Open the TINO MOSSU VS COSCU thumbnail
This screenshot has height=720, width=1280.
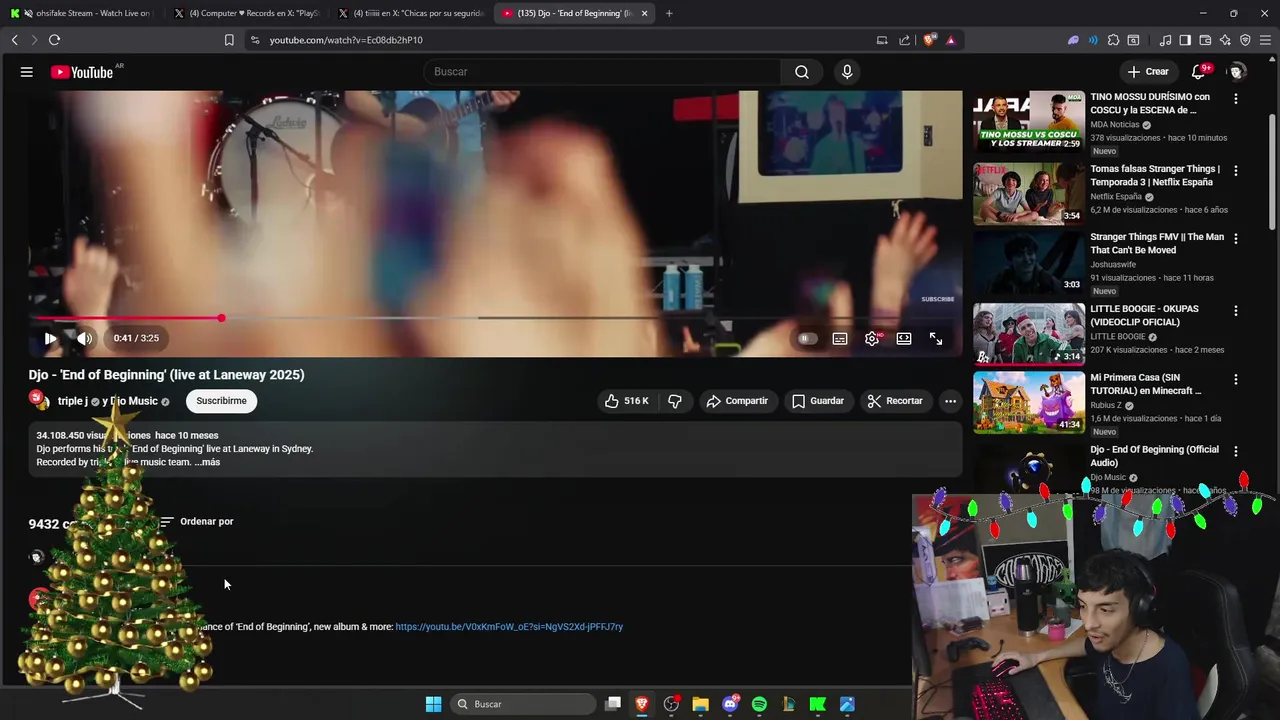coord(1029,122)
